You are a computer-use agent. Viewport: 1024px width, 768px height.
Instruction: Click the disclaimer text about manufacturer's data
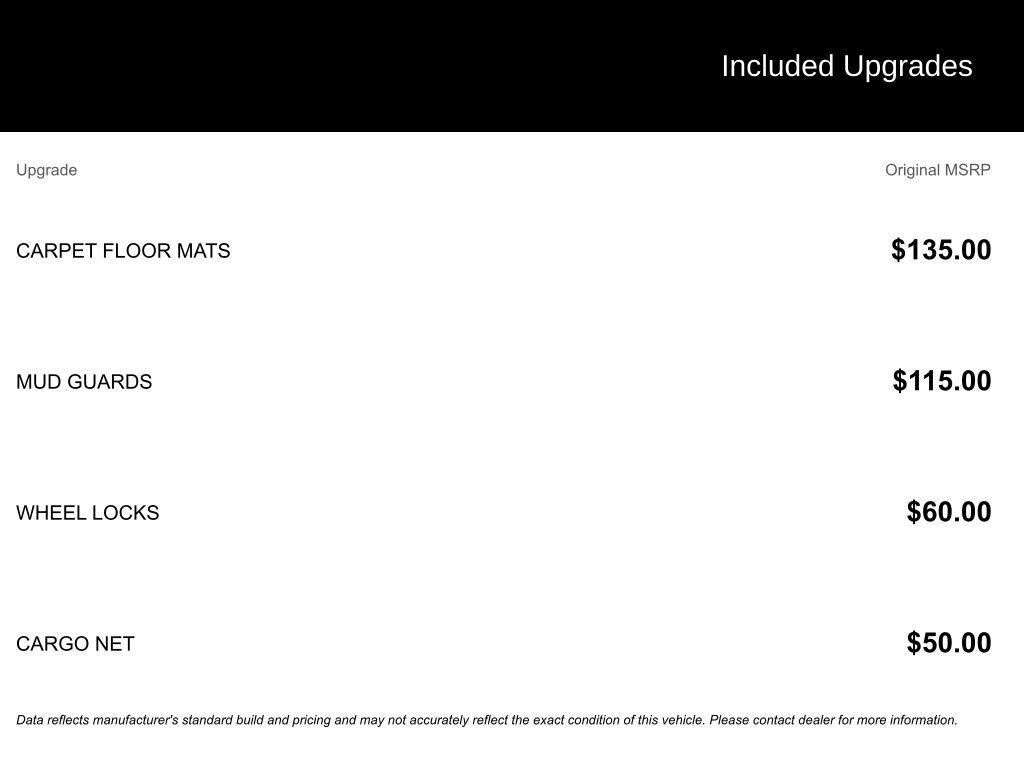(x=487, y=720)
